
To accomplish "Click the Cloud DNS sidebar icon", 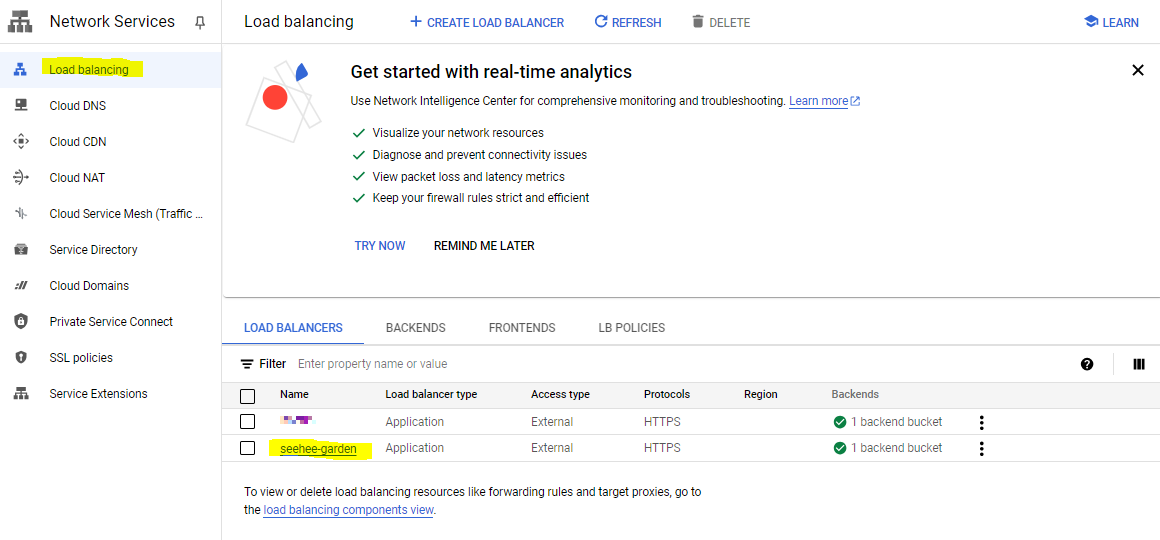I will point(21,105).
